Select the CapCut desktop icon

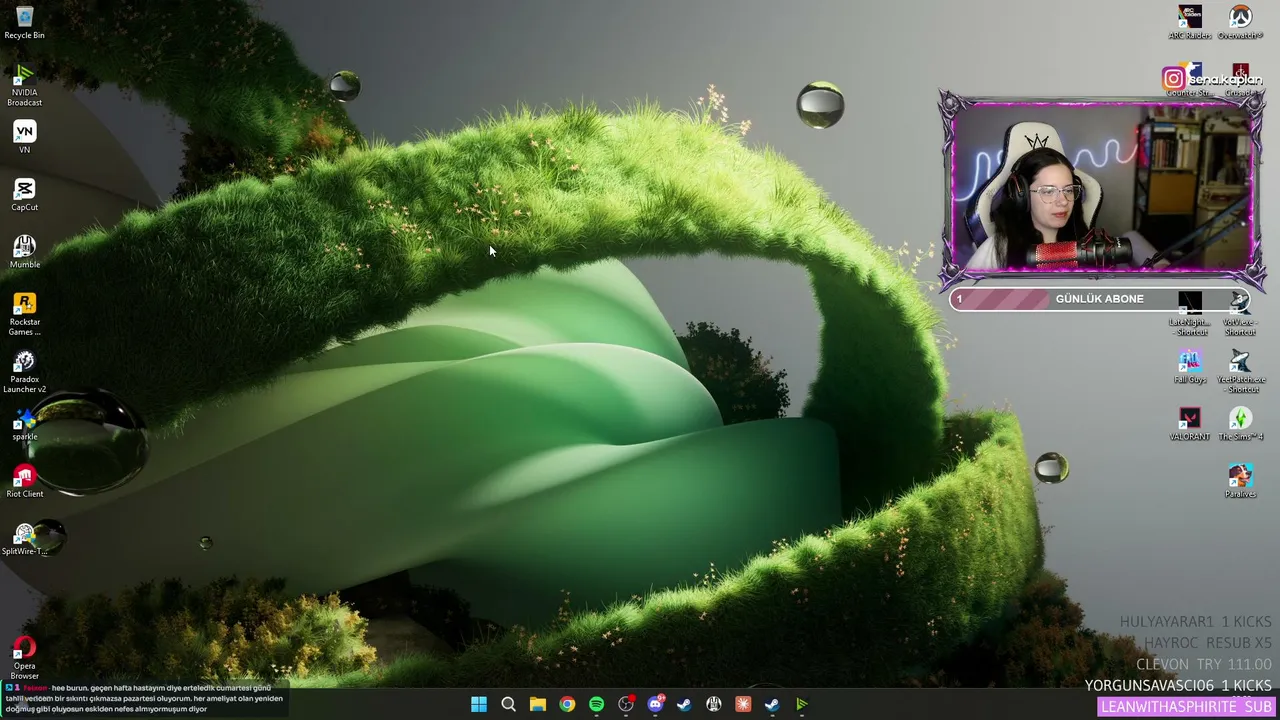click(x=24, y=194)
